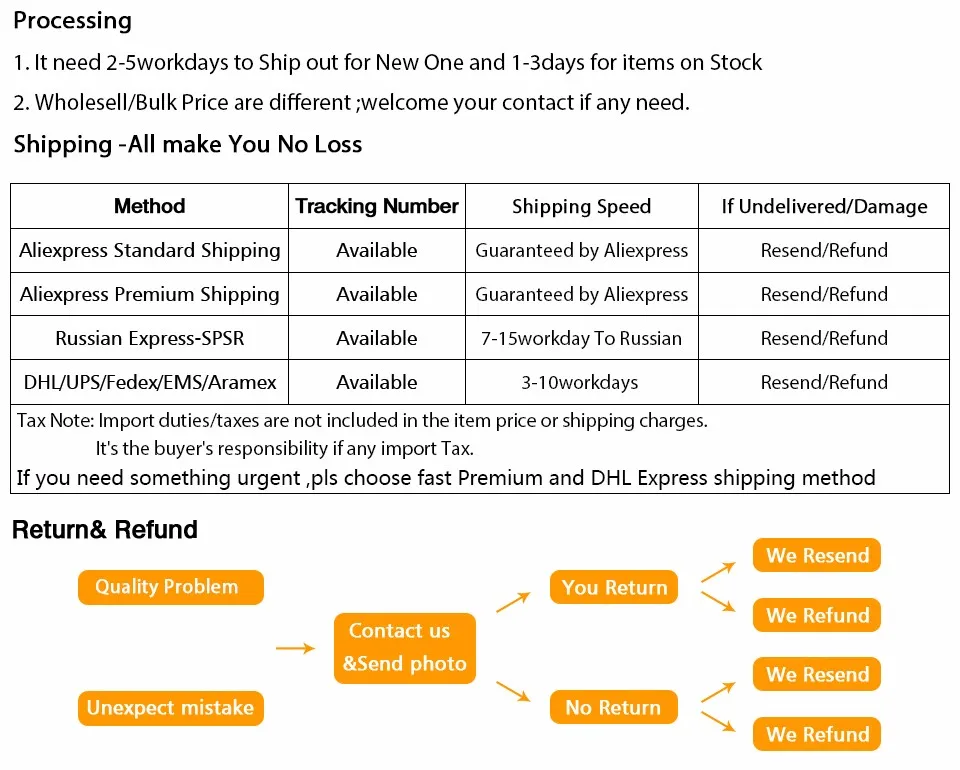The width and height of the screenshot is (960, 770).
Task: Click the Unexpect mistake orange label
Action: [x=171, y=708]
